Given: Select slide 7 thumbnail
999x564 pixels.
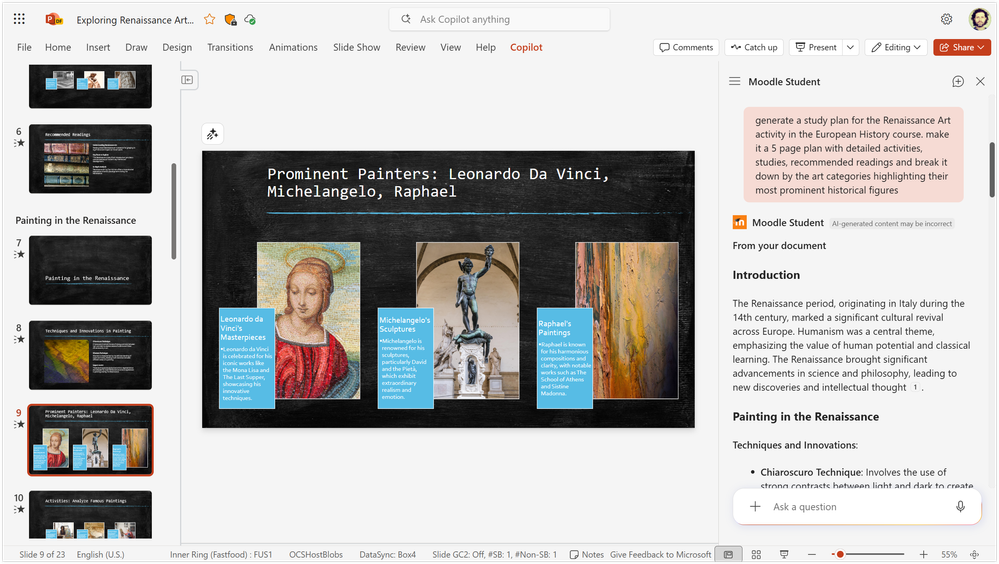Looking at the screenshot, I should click(x=90, y=270).
